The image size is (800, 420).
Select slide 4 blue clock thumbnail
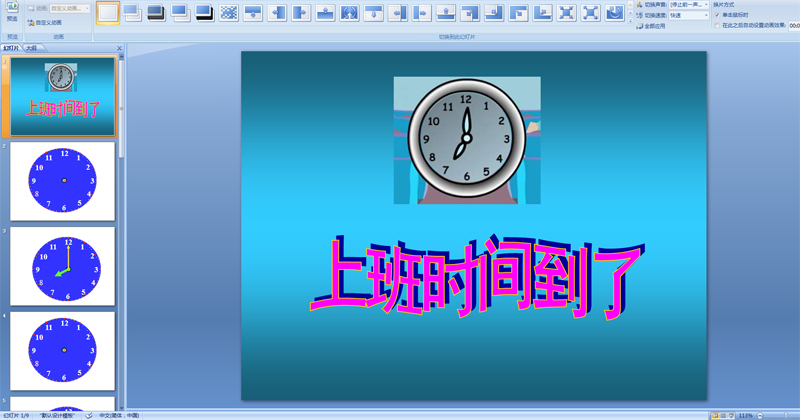[63, 351]
